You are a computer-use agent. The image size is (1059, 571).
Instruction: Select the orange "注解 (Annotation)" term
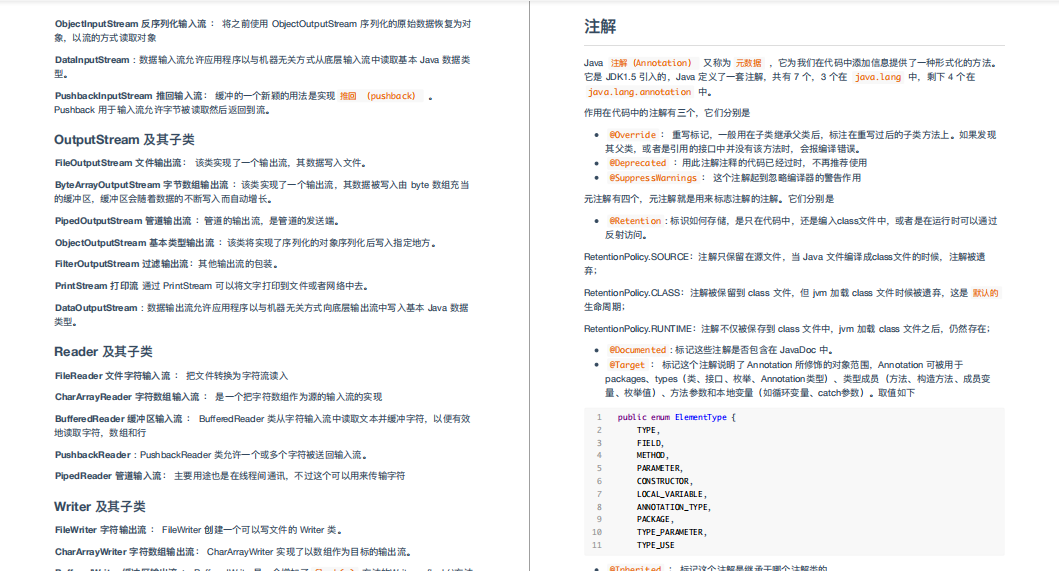point(651,63)
